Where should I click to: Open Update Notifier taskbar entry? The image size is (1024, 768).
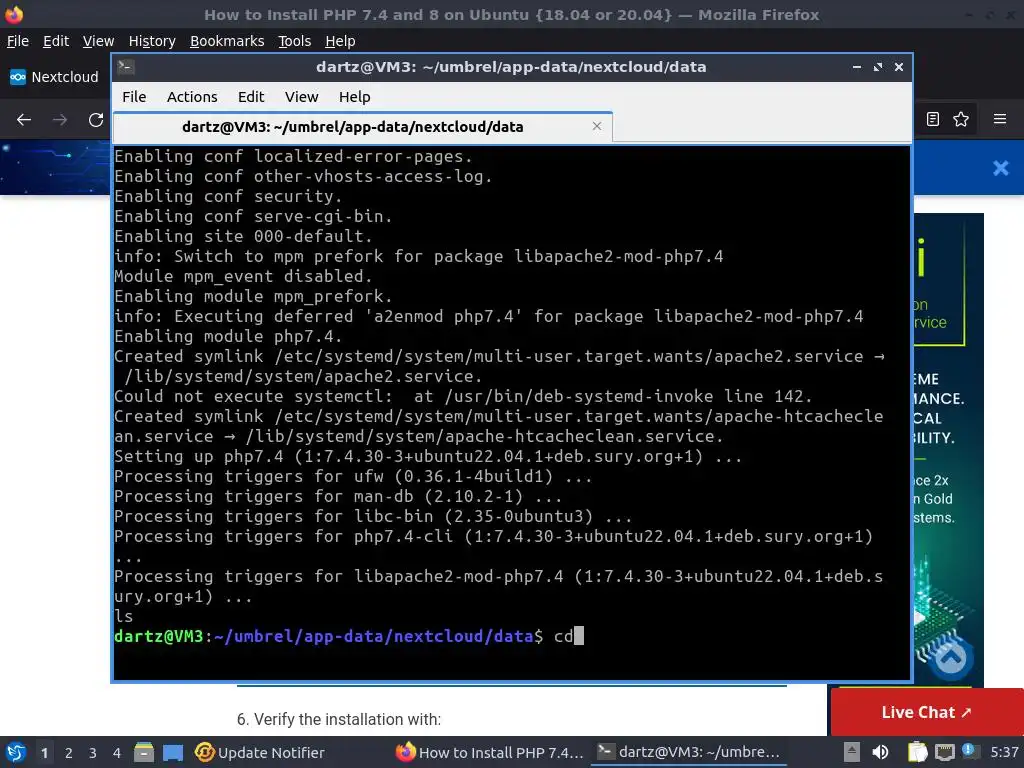pos(260,752)
